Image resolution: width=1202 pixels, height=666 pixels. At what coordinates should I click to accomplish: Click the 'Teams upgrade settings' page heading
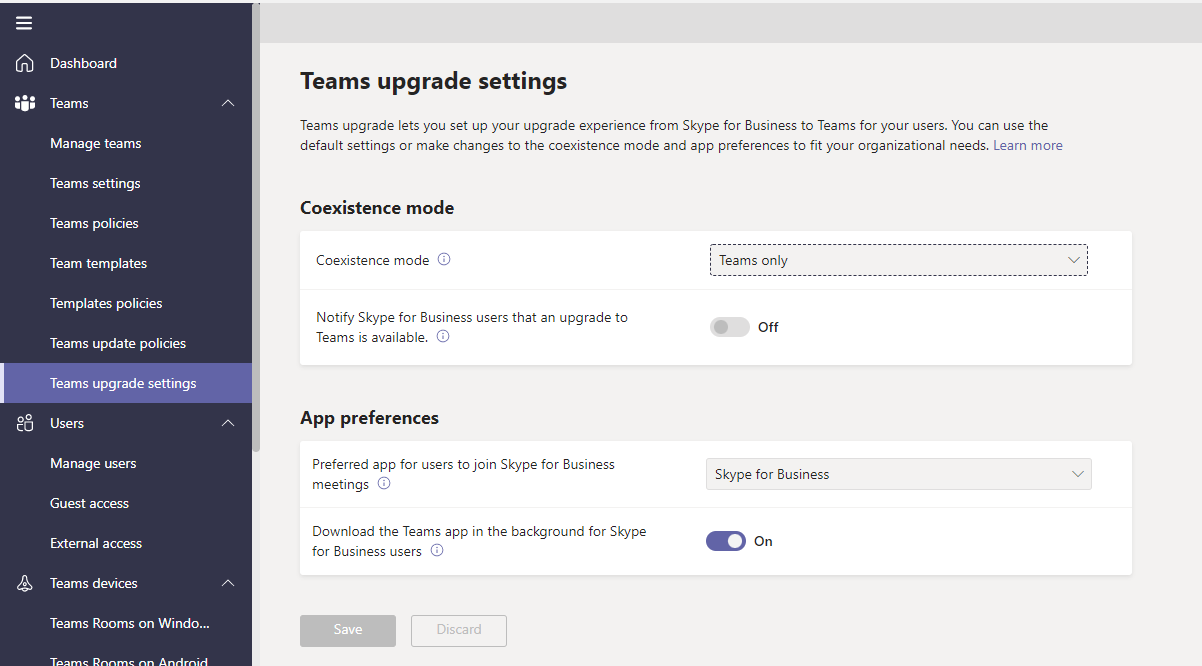pyautogui.click(x=434, y=81)
